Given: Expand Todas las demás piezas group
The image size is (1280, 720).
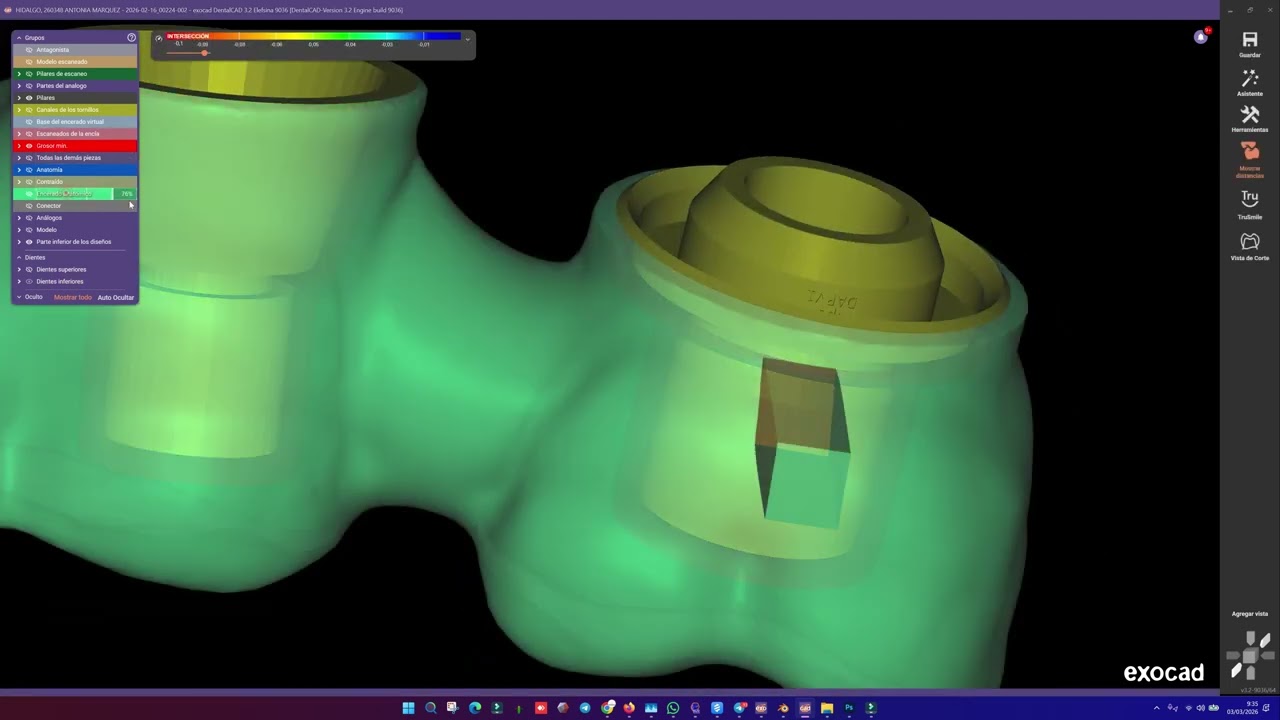Looking at the screenshot, I should 19,158.
